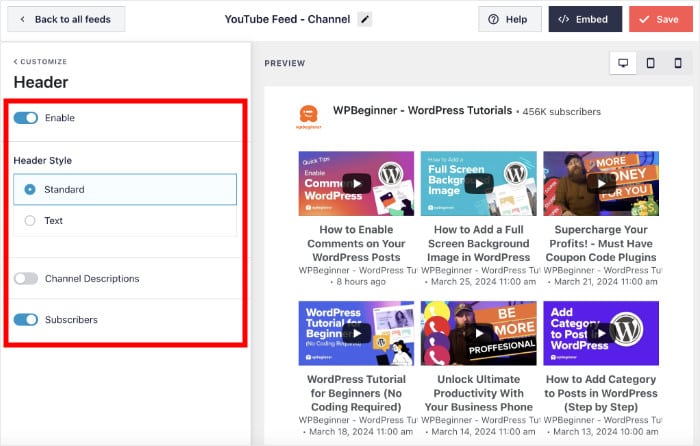Screen dimensions: 700x446
Task: Play the Enable Comments video
Action: [356, 183]
